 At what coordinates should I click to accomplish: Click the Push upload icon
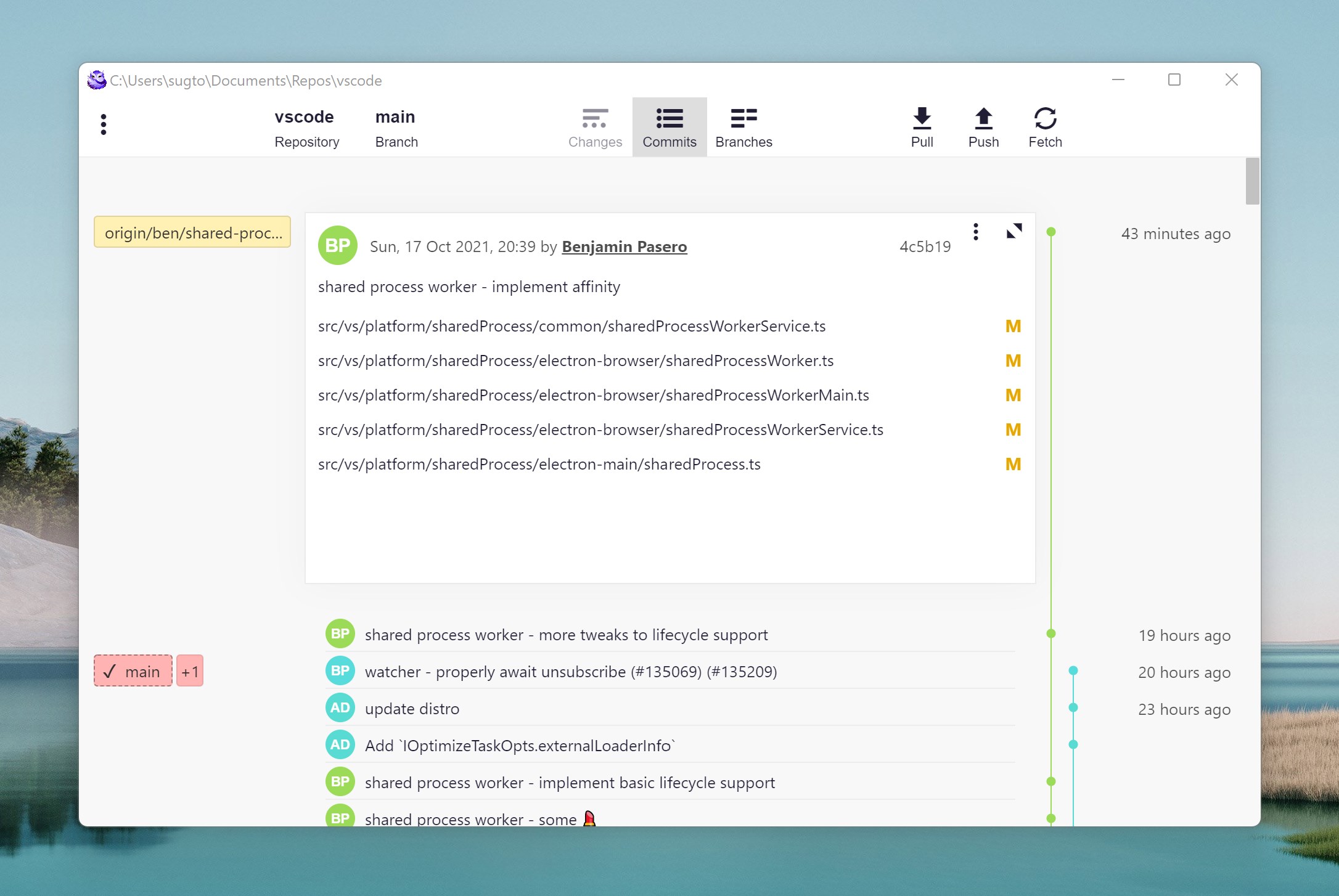tap(983, 118)
